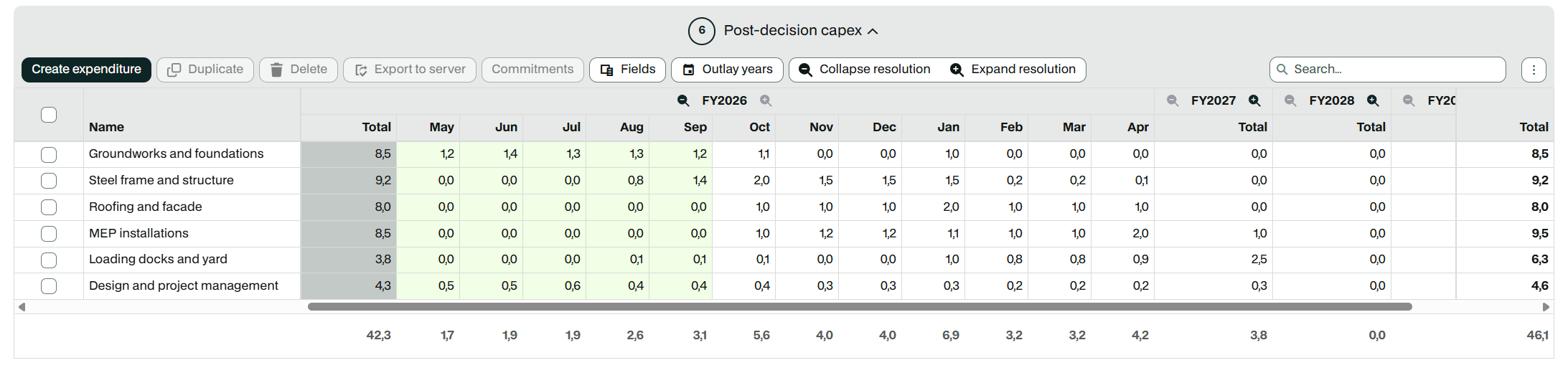Click the search magnifier icon
This screenshot has height=373, width=1568.
1282,70
